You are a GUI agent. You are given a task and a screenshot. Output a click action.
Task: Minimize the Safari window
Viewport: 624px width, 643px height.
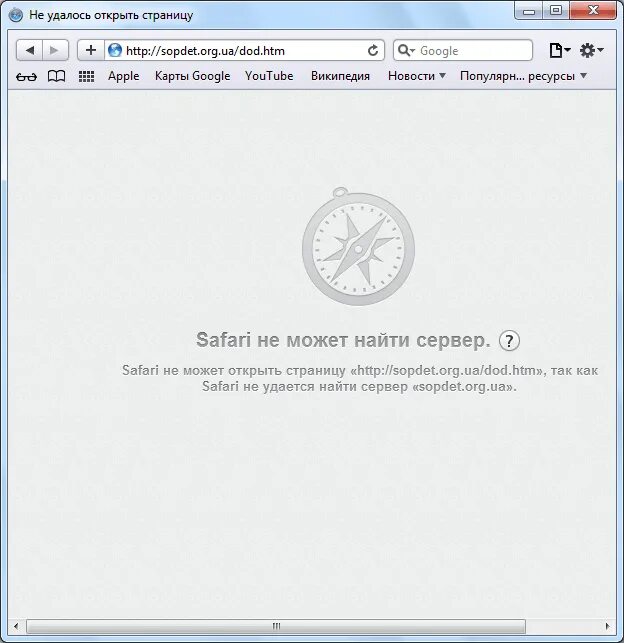tap(529, 11)
